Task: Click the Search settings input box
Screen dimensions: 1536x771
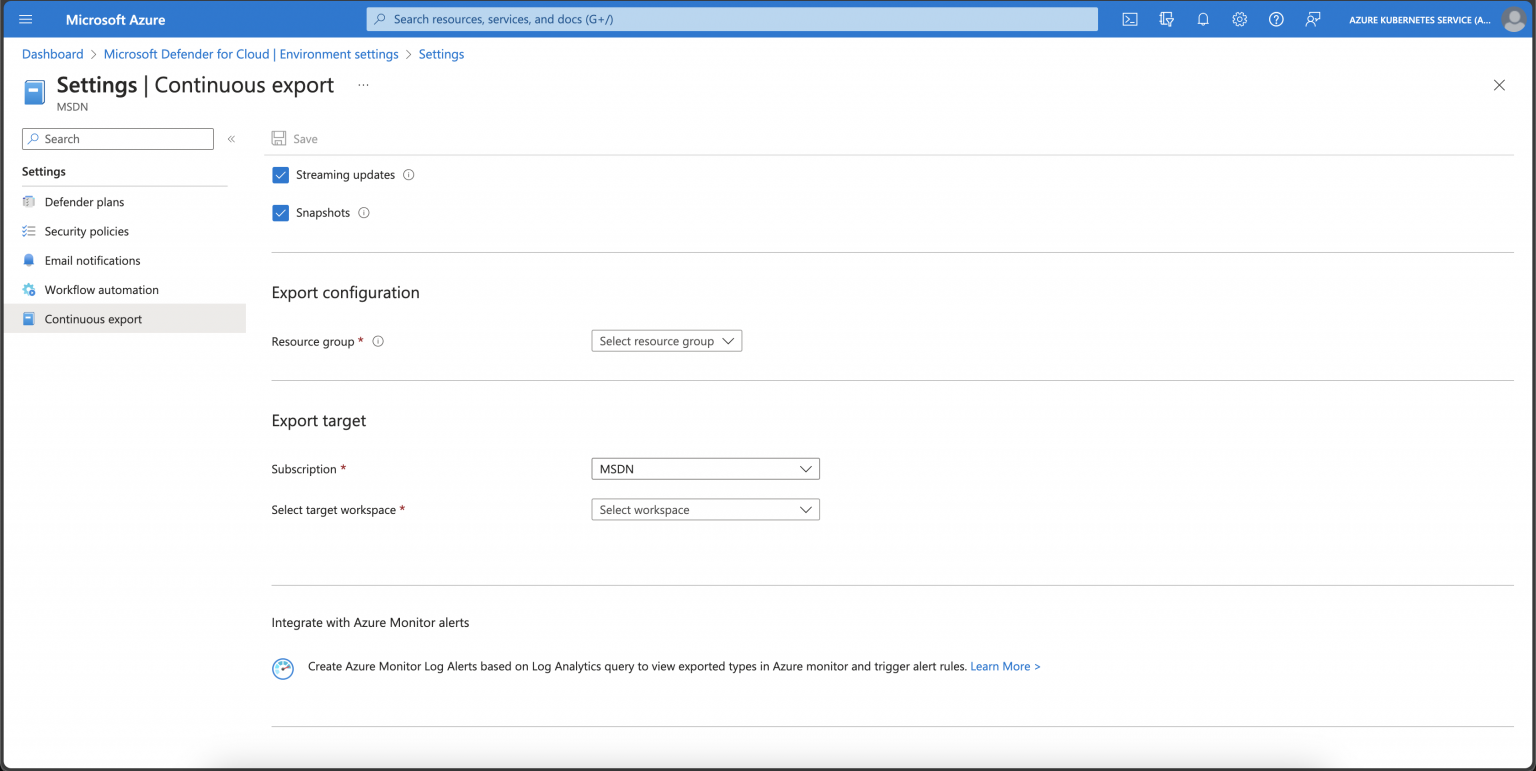Action: tap(117, 139)
